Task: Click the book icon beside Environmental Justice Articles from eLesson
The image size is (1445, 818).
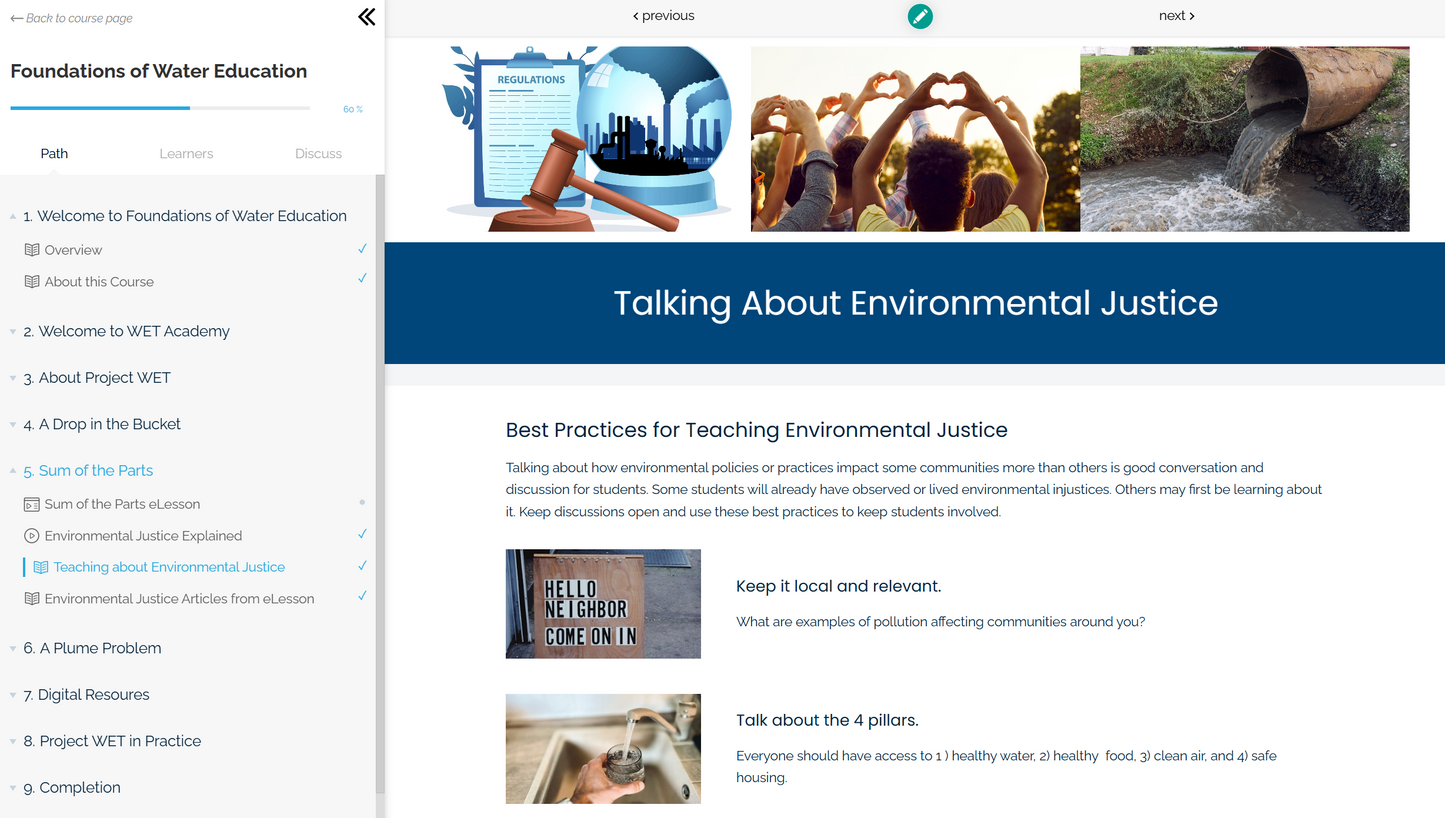Action: [x=31, y=598]
